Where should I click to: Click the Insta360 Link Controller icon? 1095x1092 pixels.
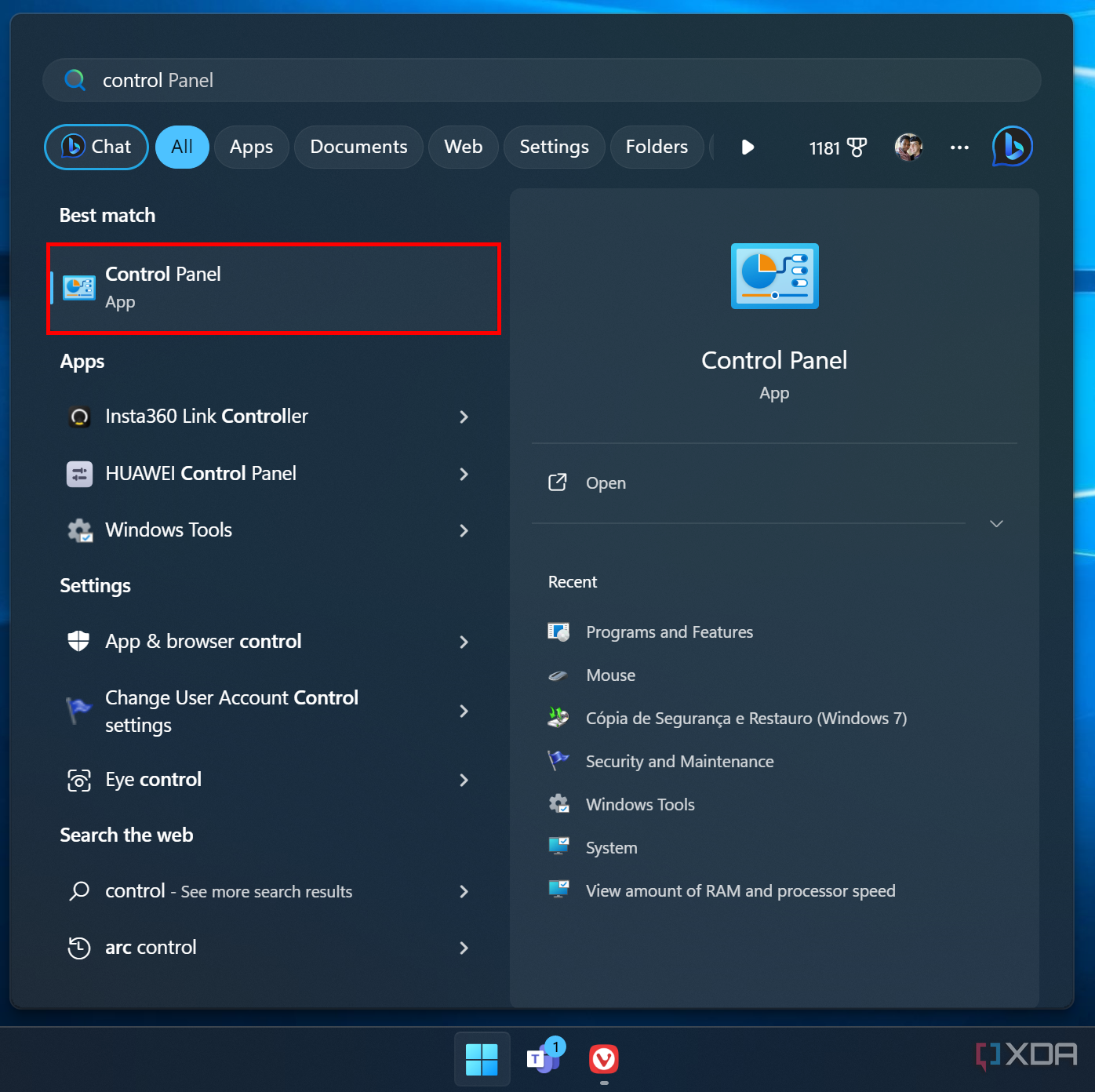pyautogui.click(x=79, y=417)
